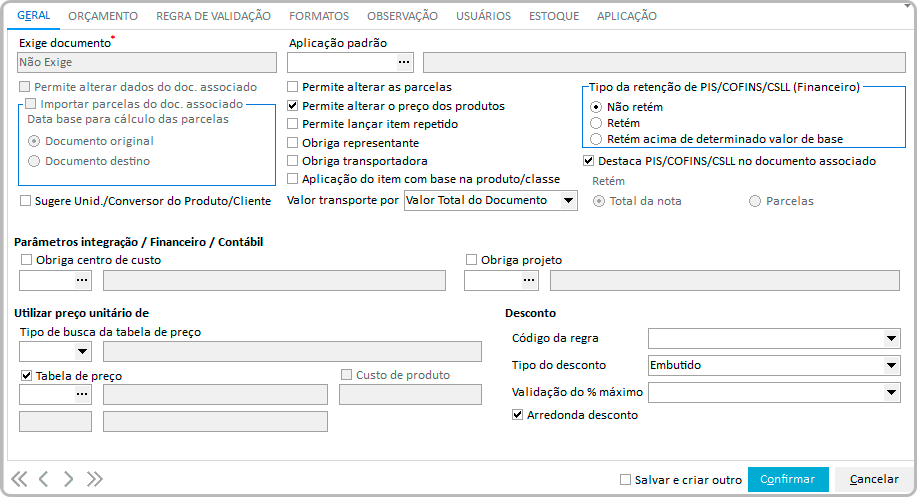The width and height of the screenshot is (917, 497).
Task: Enable Permite lançar item repetido
Action: [293, 124]
